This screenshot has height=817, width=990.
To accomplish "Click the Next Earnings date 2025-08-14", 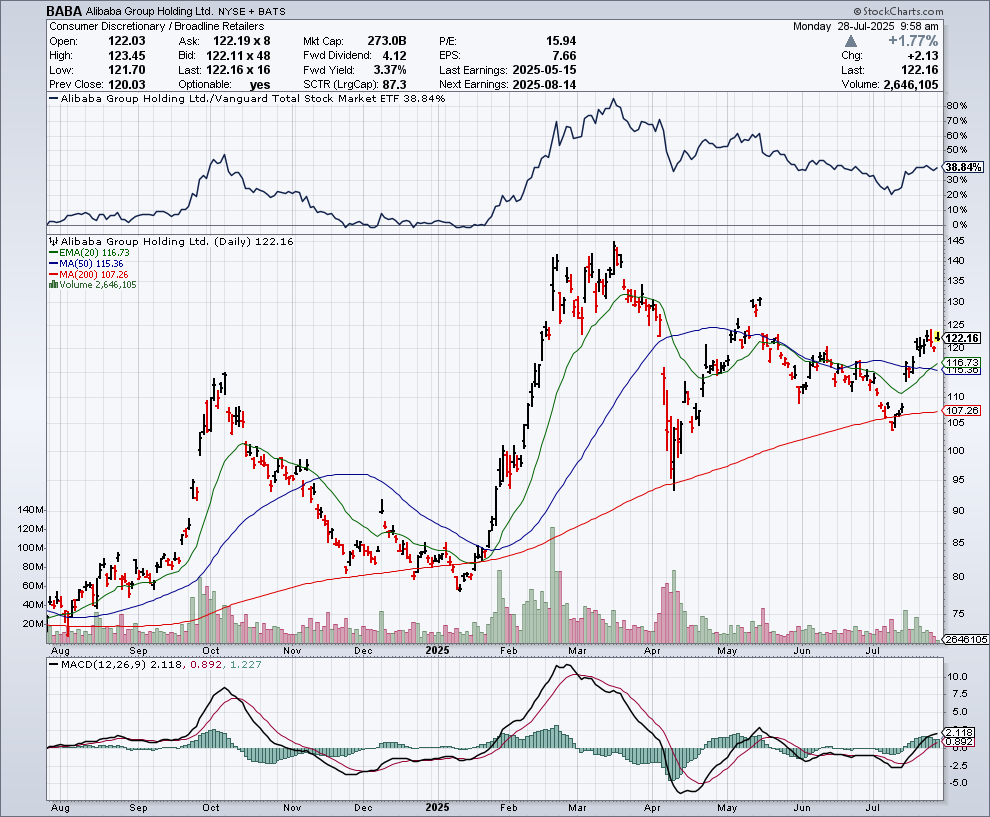I will [x=544, y=85].
